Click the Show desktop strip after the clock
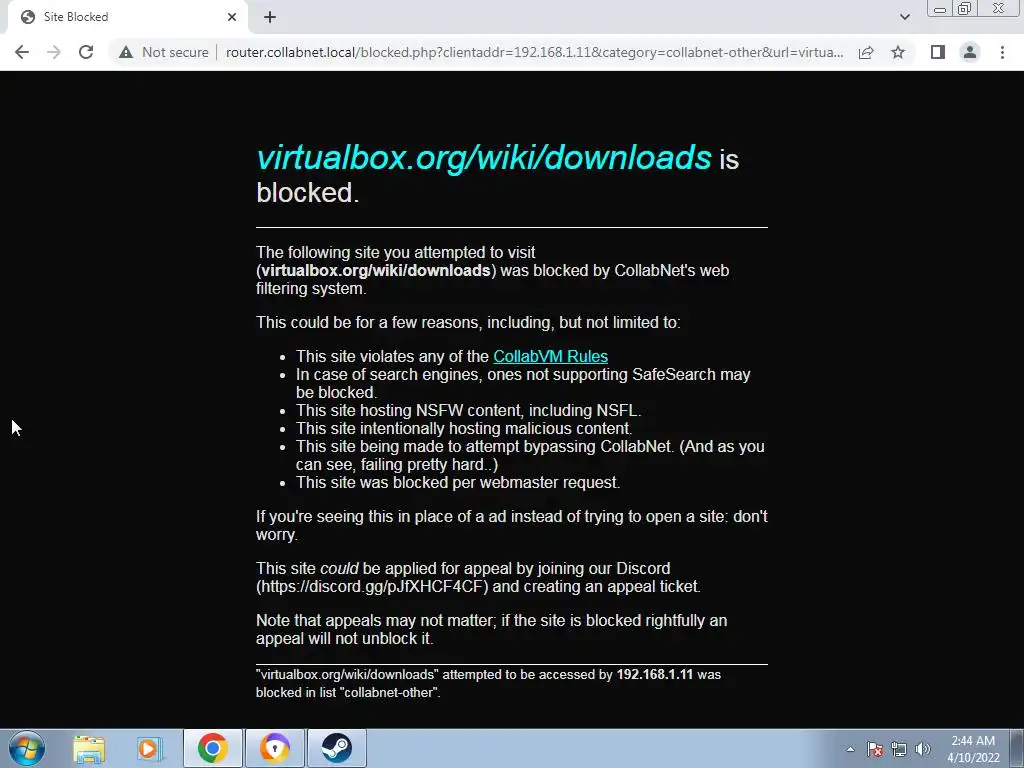 tap(1017, 748)
